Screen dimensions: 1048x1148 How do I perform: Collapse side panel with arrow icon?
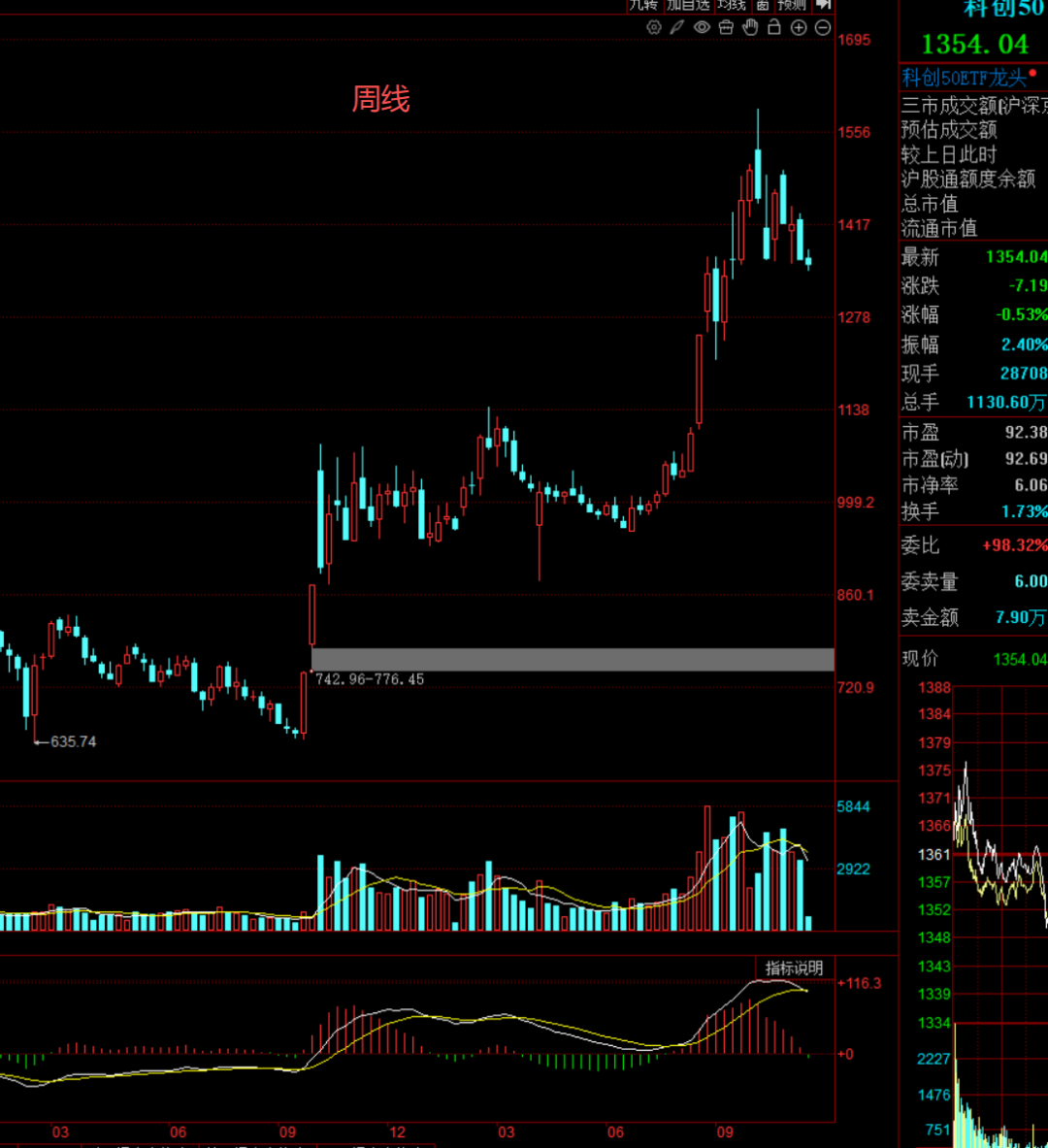point(823,5)
